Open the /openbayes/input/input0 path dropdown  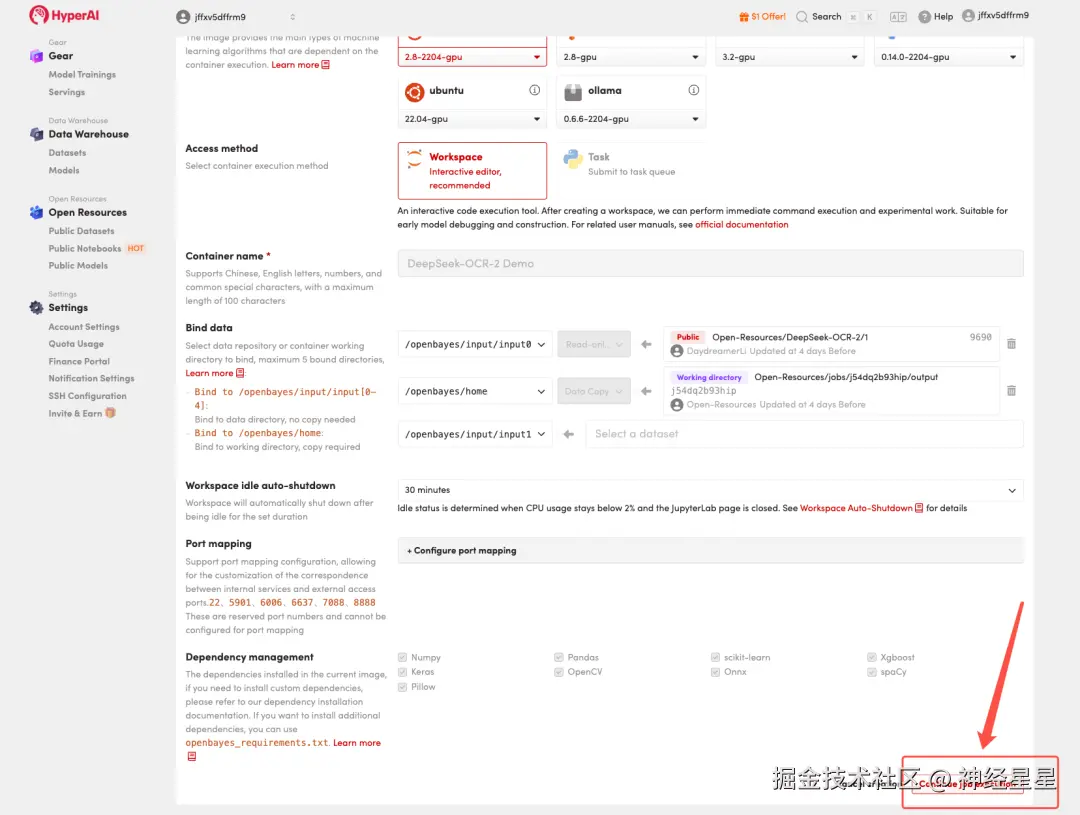(475, 344)
